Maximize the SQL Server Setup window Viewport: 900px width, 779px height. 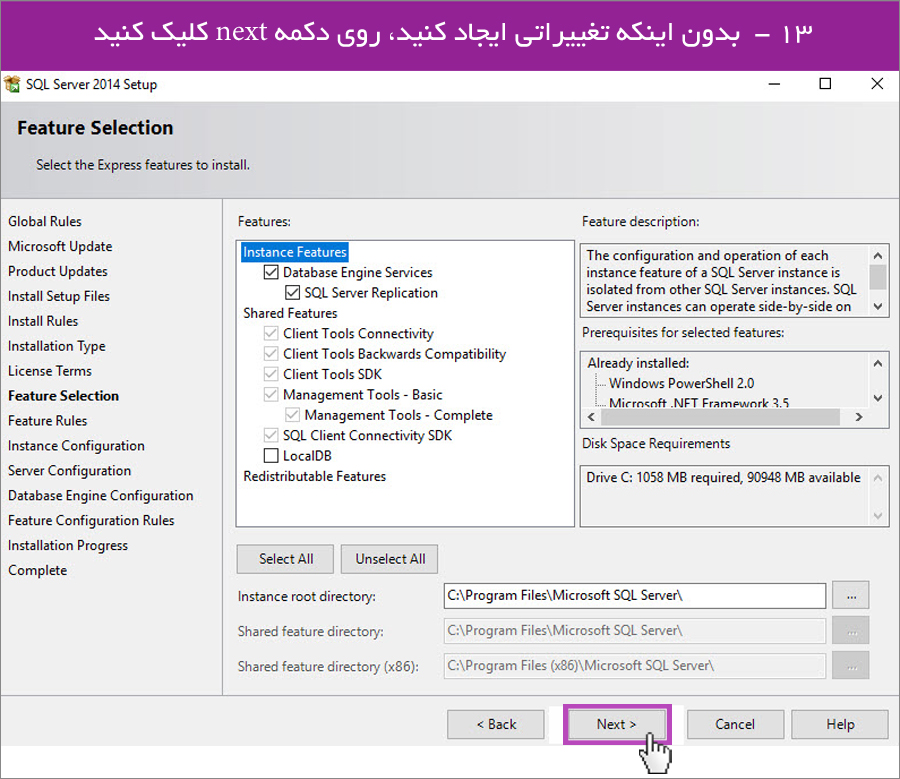click(825, 84)
